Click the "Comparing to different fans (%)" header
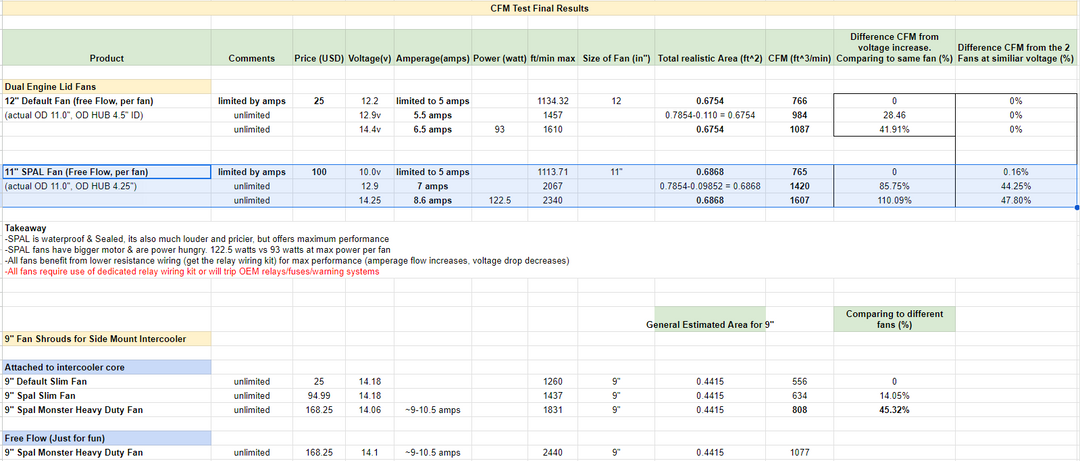1080x461 pixels. click(x=893, y=319)
